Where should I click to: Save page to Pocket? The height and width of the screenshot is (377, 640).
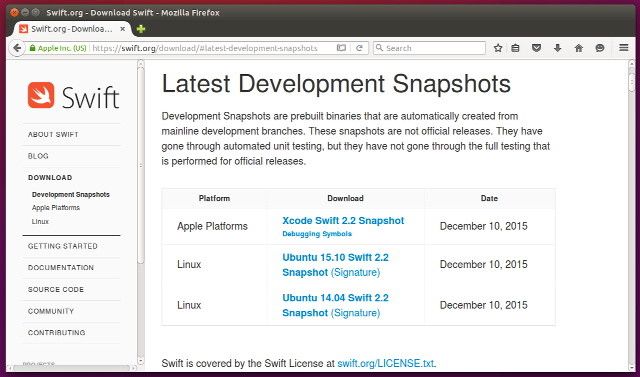(x=536, y=48)
